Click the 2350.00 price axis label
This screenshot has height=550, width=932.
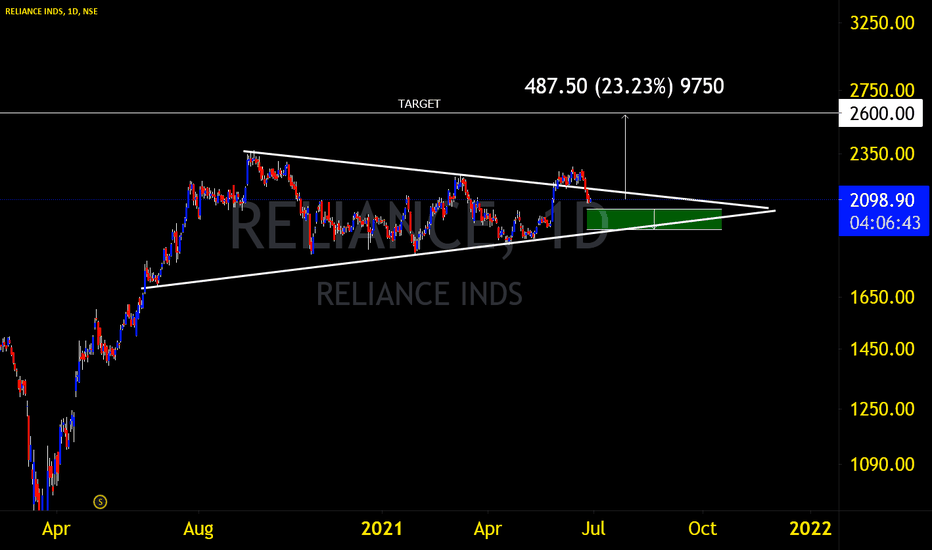coord(882,154)
